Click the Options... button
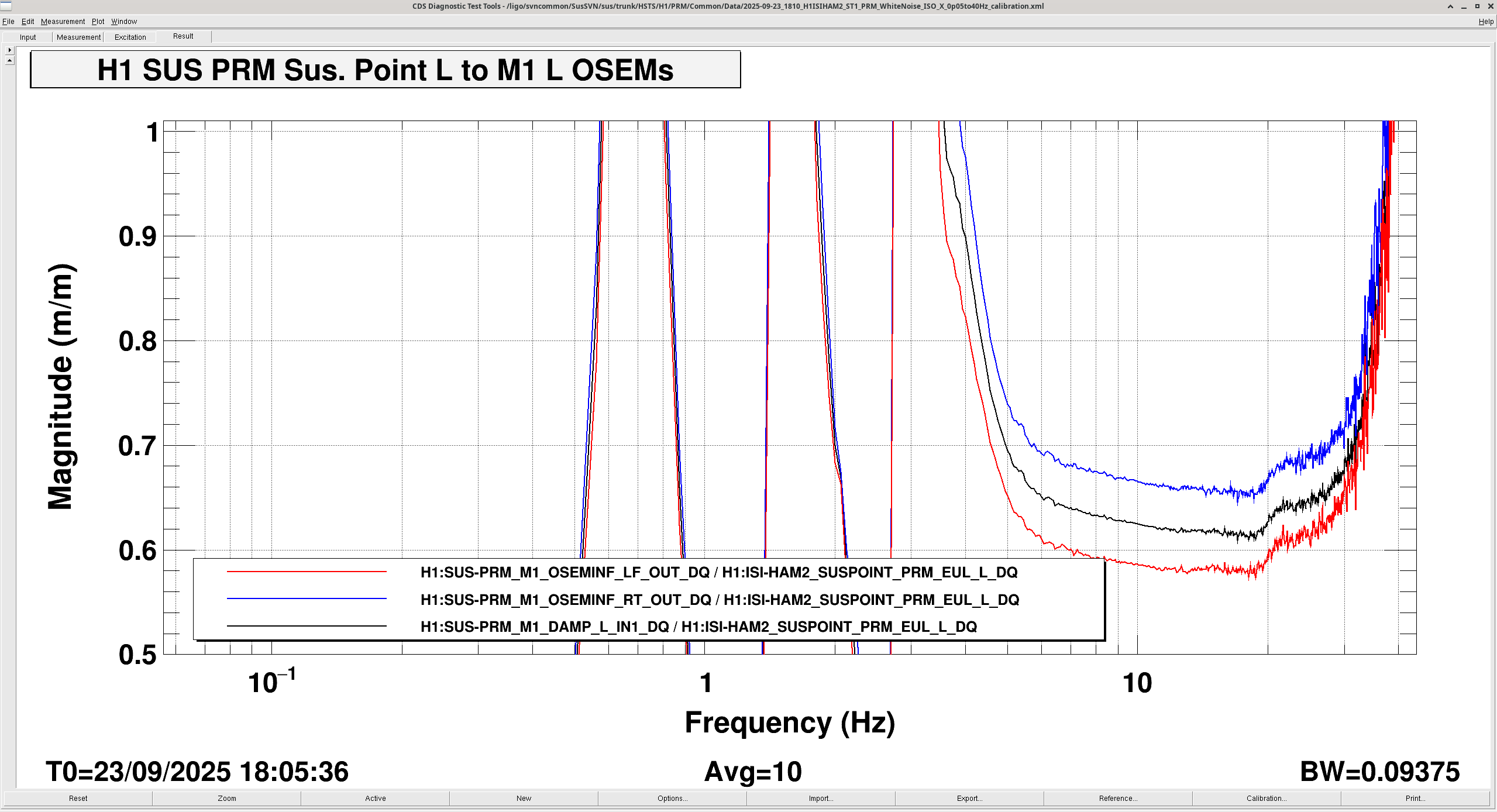Screen dimensions: 1497x812 (x=672, y=798)
